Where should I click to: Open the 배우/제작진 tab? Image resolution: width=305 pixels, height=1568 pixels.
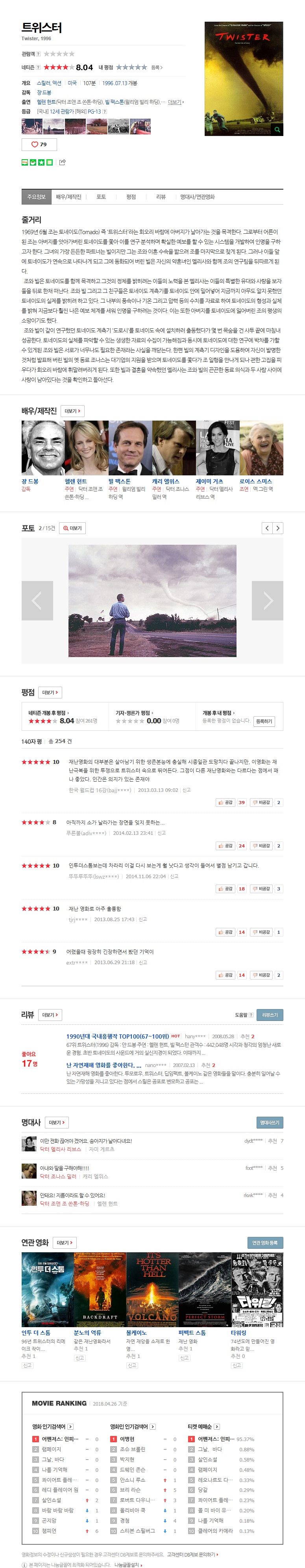(68, 197)
